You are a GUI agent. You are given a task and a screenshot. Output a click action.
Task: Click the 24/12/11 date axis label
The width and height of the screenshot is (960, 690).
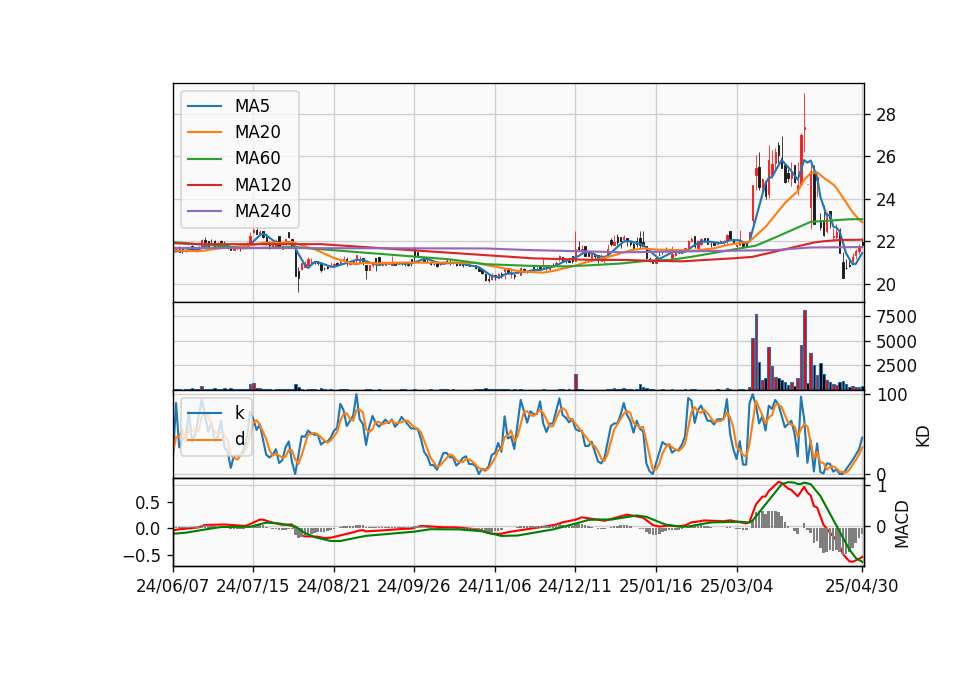[575, 586]
